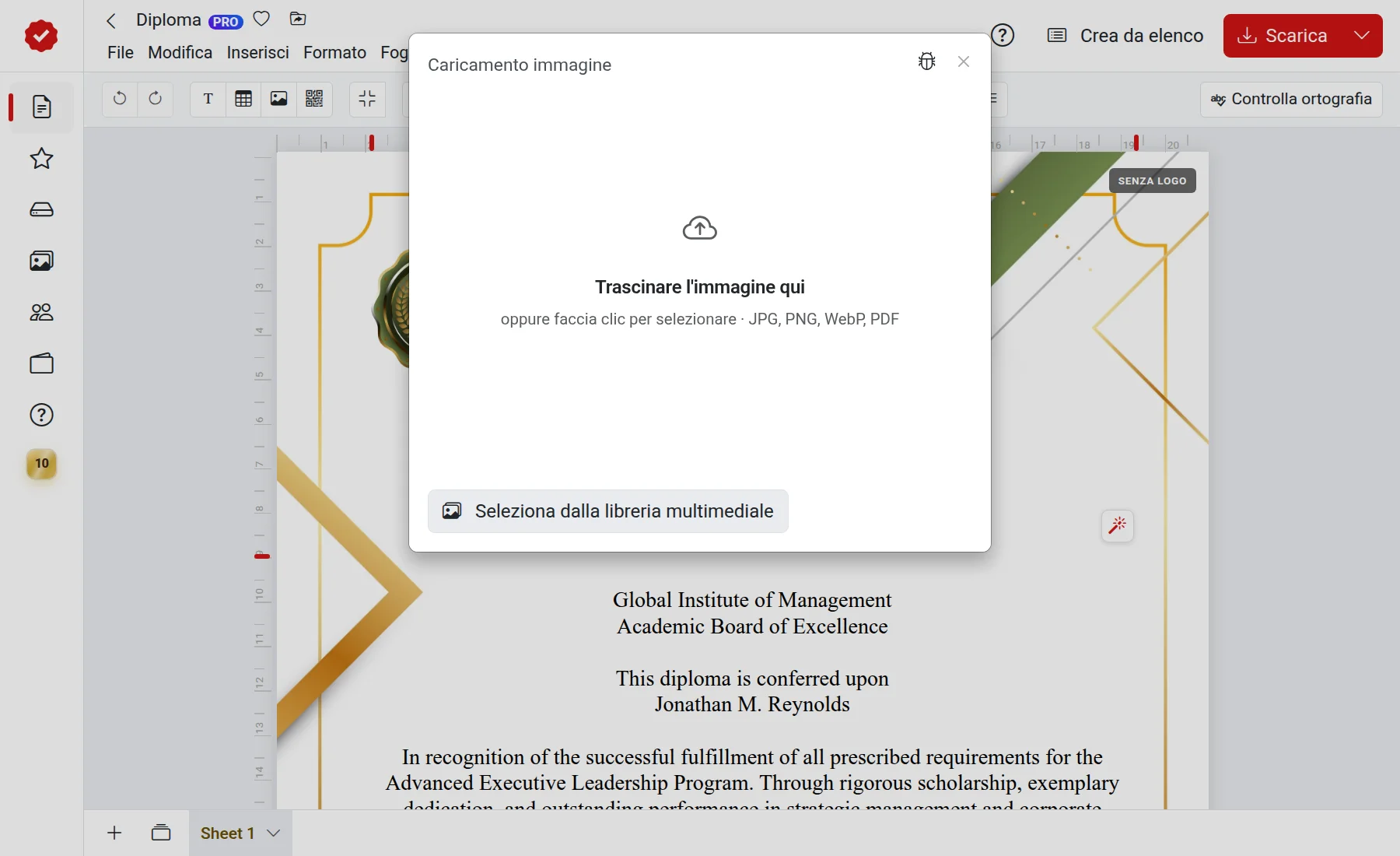Click the SENZA LOGO badge
Screen dimensions: 1400x856
pyautogui.click(x=1152, y=181)
